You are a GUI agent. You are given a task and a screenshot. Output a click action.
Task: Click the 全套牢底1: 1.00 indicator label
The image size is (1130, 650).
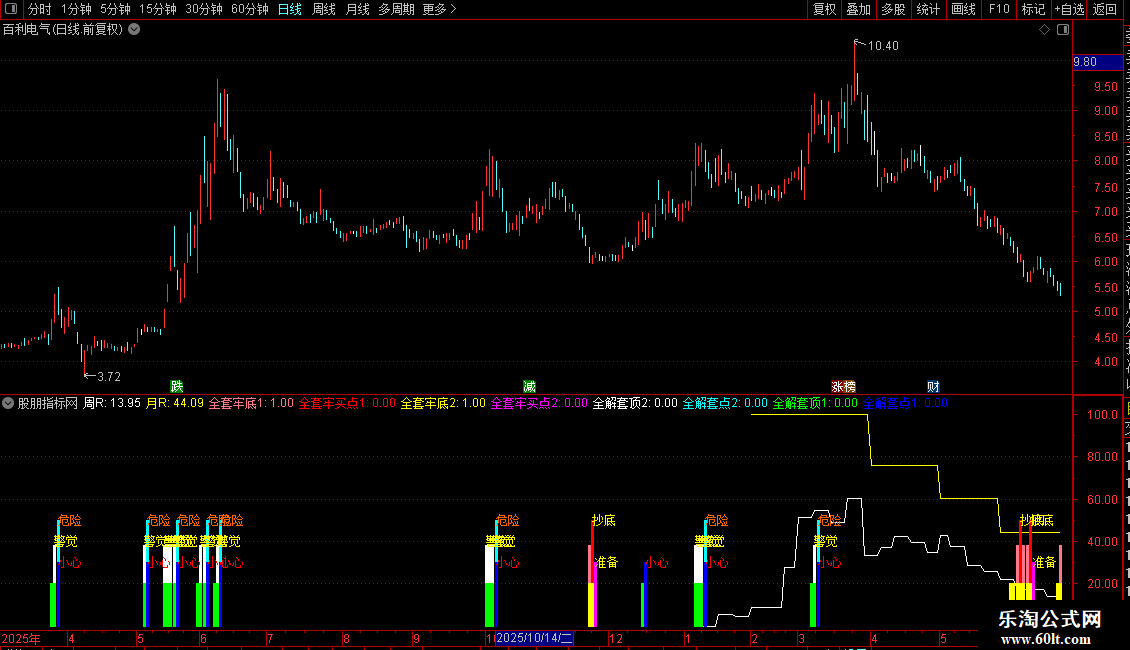[252, 404]
